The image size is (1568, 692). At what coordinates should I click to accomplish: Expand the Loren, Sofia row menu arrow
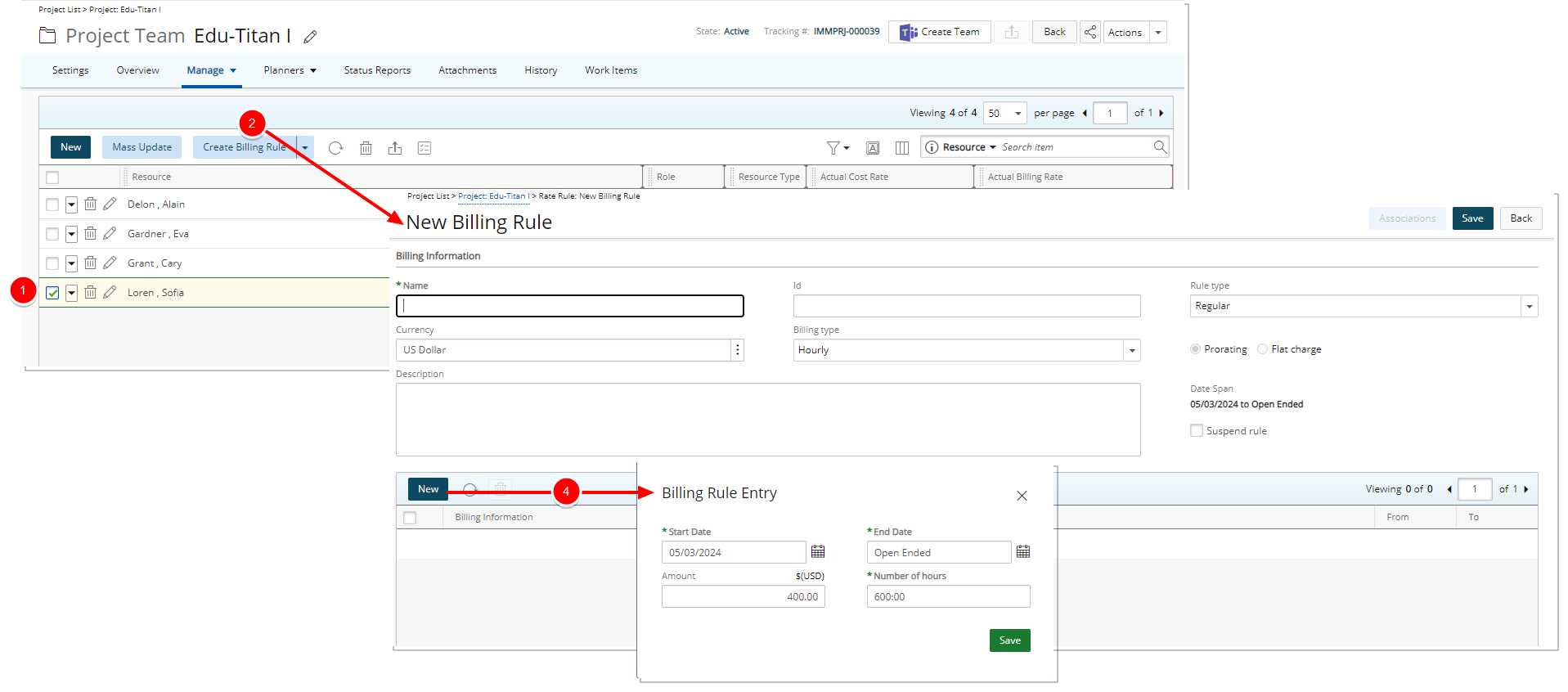[x=71, y=293]
